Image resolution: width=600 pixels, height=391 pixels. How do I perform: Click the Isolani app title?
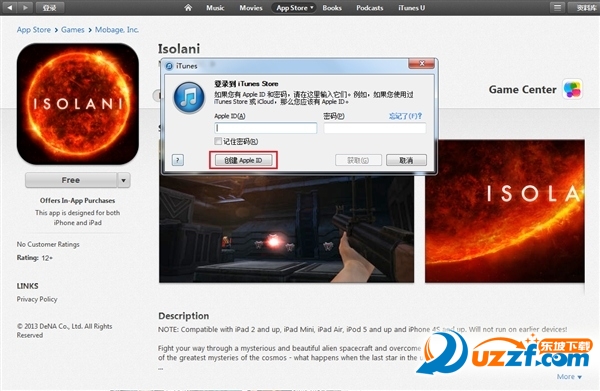coord(179,49)
